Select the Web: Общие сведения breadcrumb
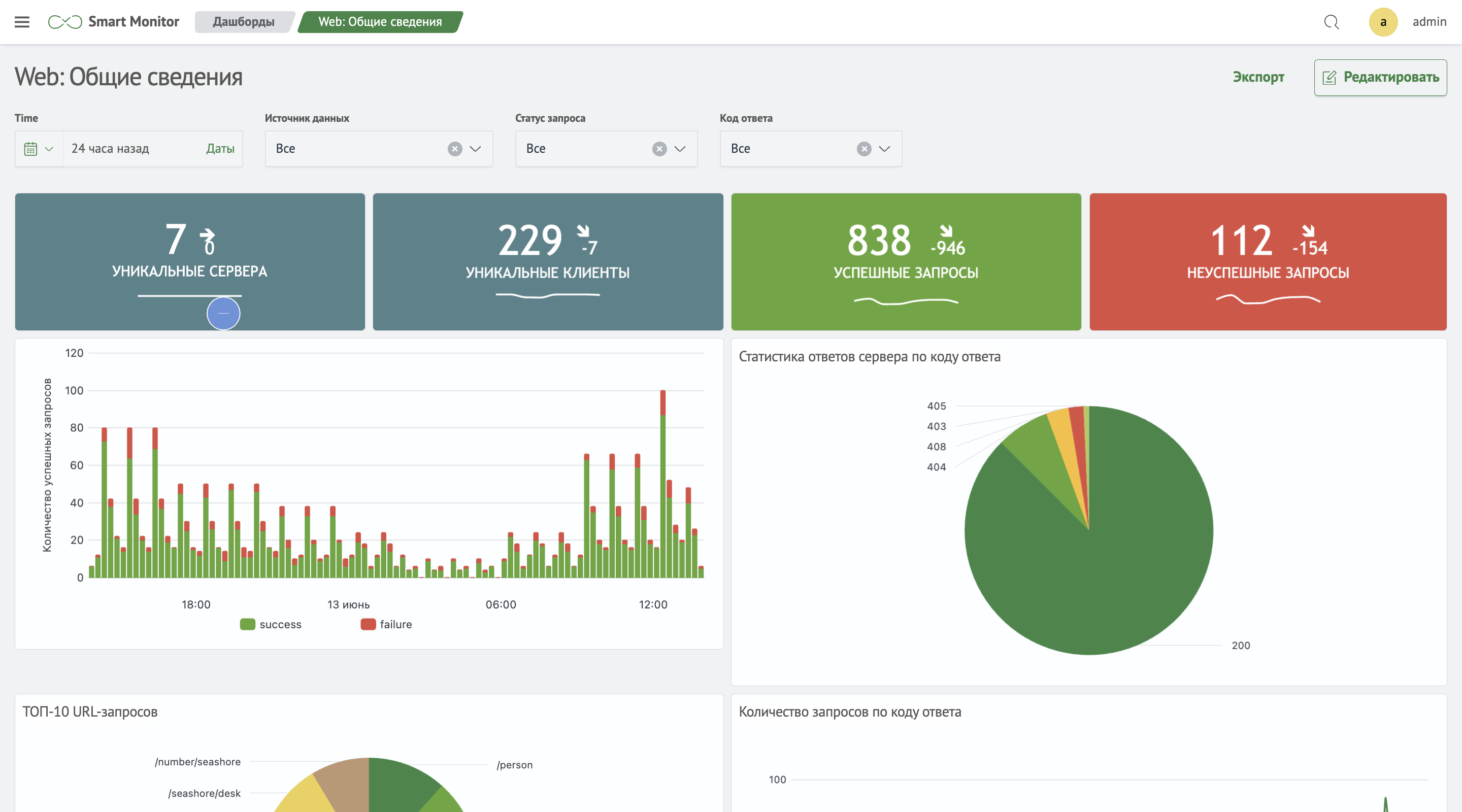This screenshot has height=812, width=1462. [380, 22]
